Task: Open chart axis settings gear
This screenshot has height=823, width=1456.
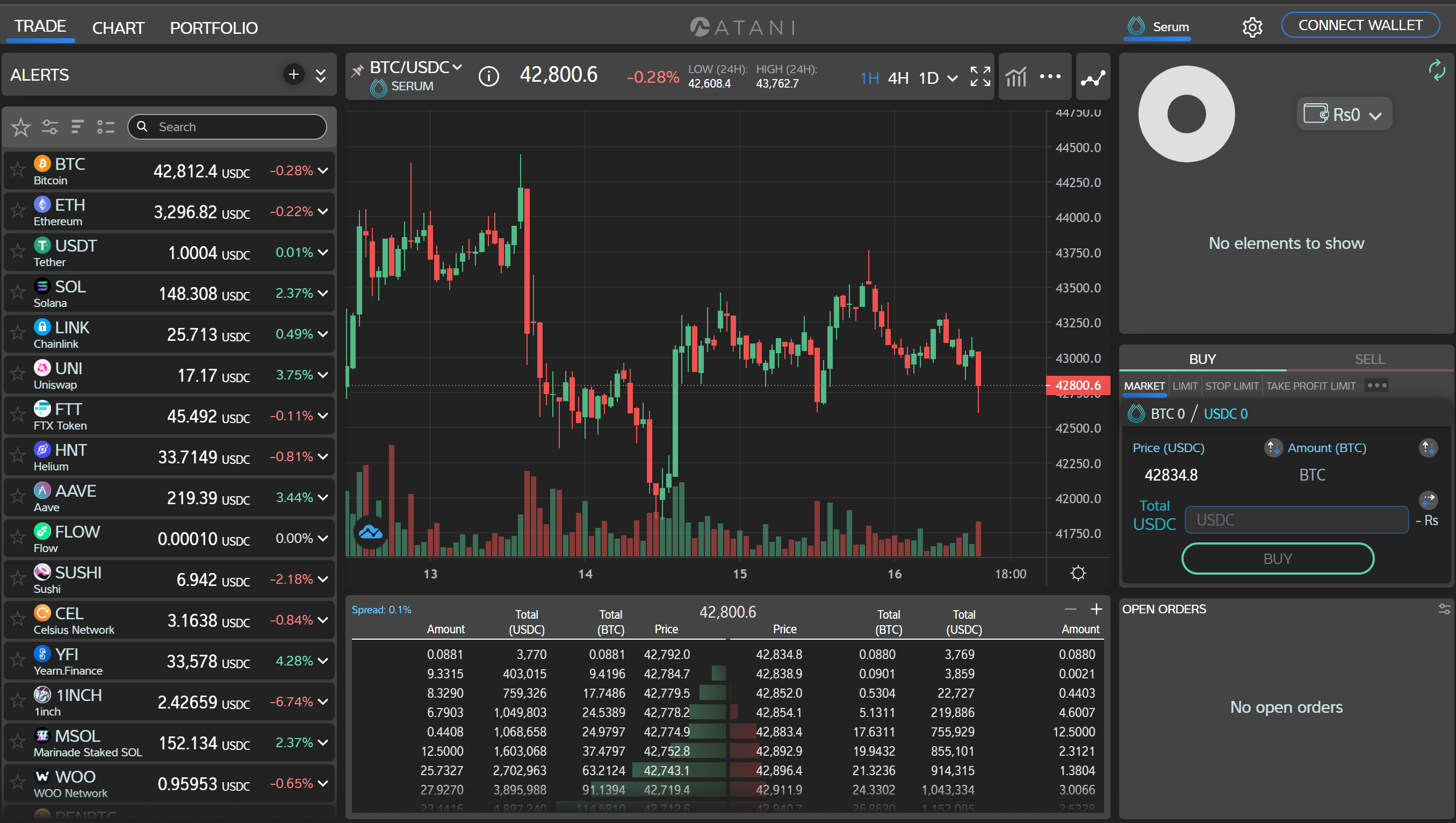Action: click(x=1078, y=573)
